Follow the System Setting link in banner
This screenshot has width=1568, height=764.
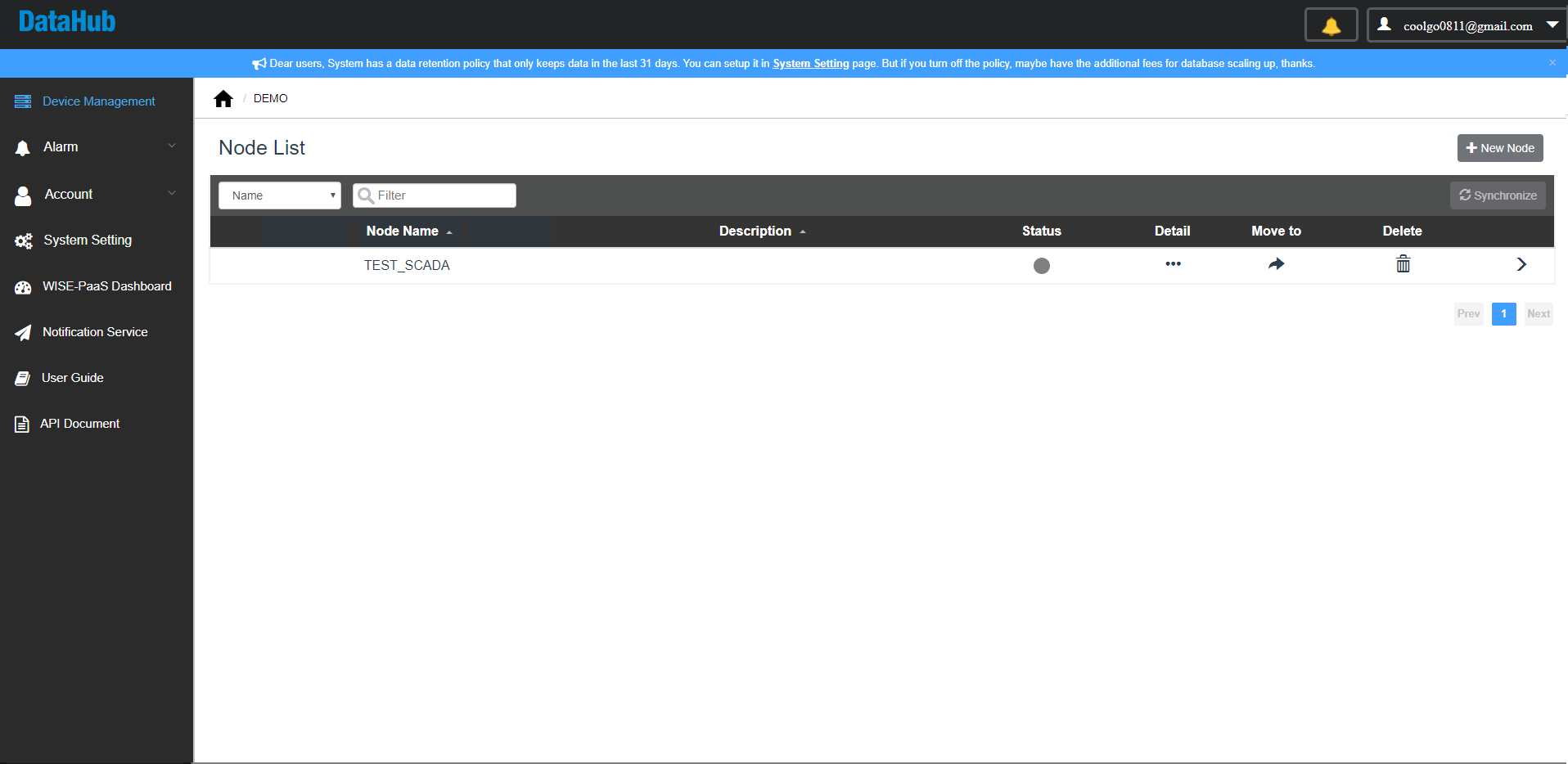point(810,63)
